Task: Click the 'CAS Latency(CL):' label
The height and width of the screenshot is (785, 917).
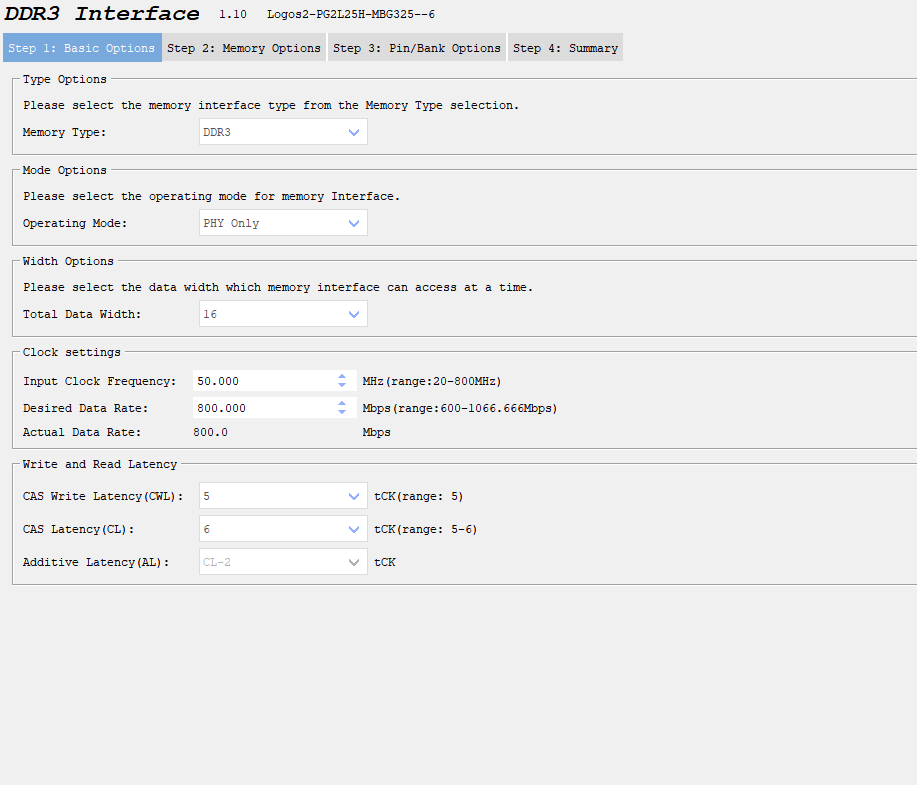Action: [x=78, y=529]
